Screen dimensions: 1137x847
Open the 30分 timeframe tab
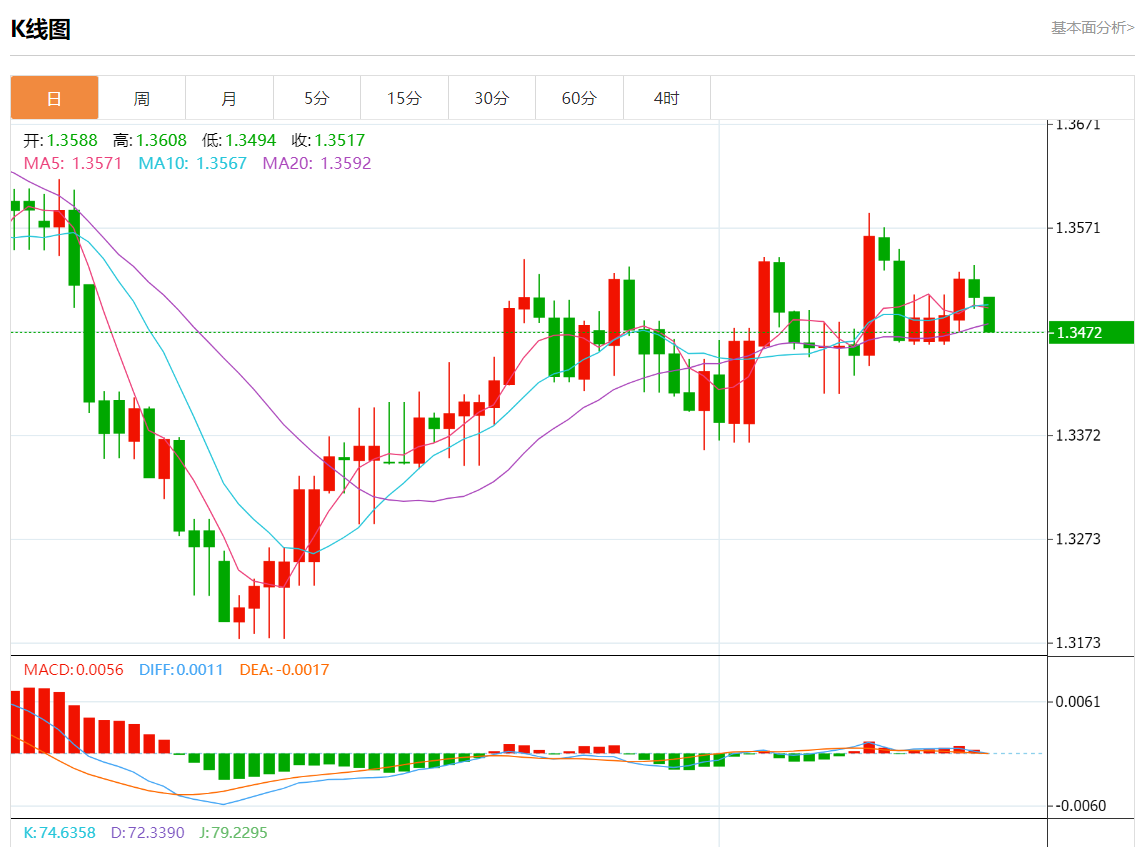492,98
